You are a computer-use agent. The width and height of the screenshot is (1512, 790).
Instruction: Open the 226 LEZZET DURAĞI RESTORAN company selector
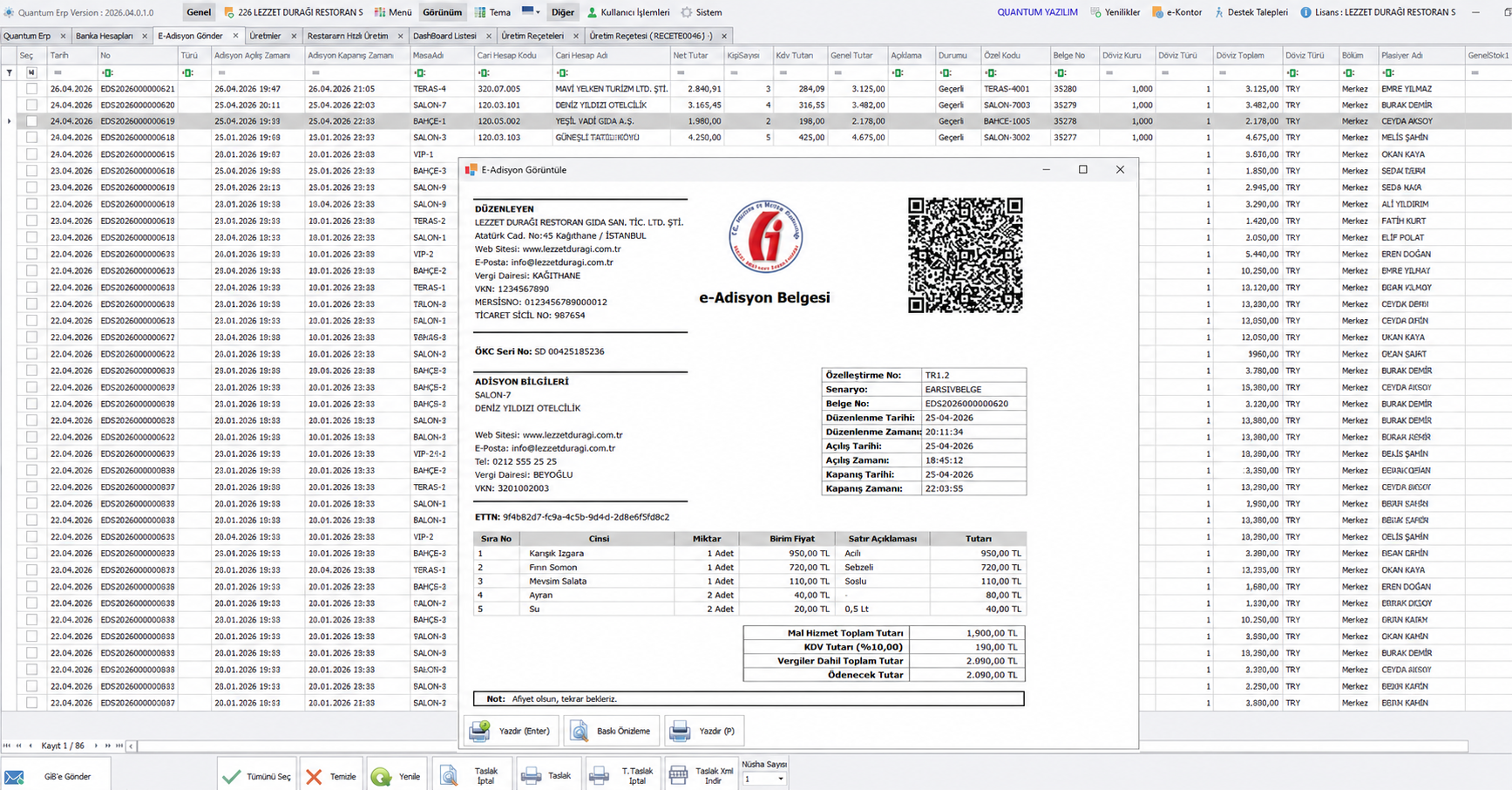[x=293, y=12]
